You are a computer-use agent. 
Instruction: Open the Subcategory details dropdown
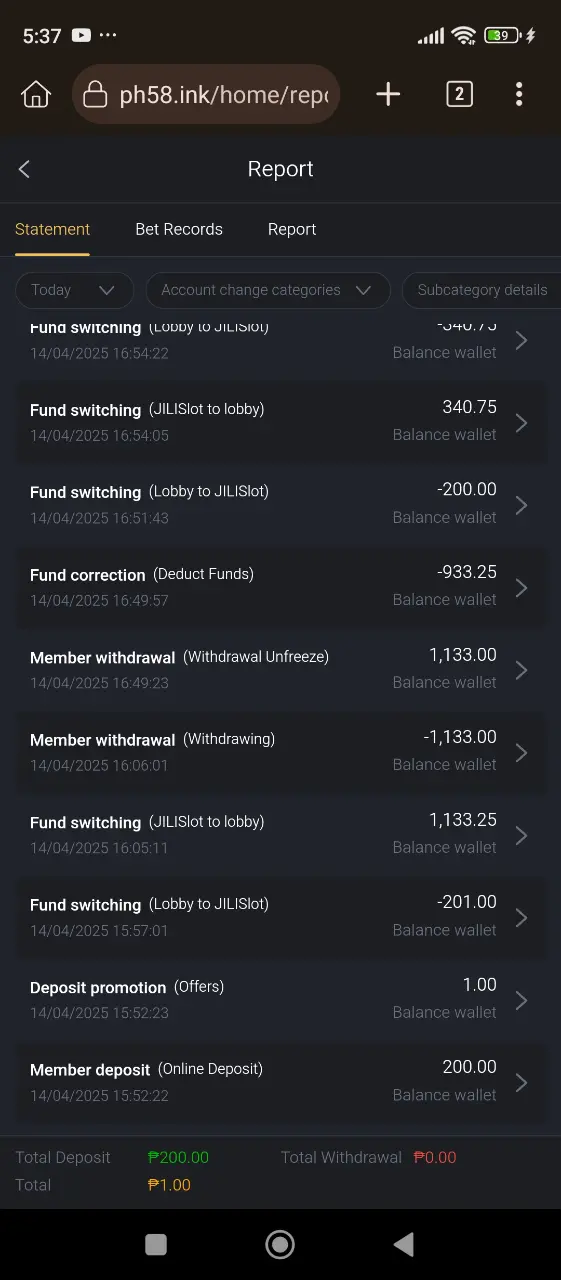tap(482, 290)
